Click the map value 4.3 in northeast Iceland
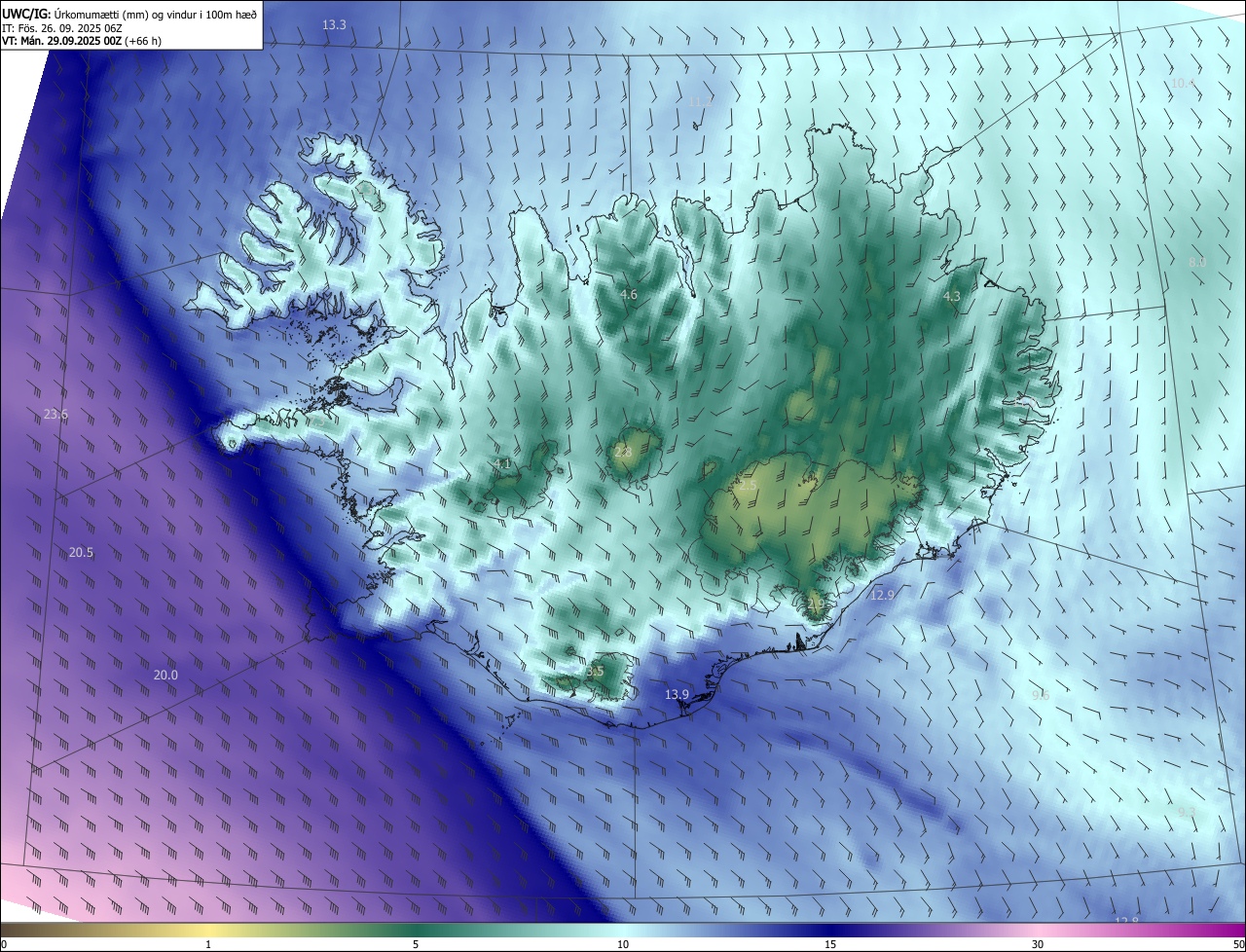Viewport: 1246px width, 952px height. pos(952,296)
